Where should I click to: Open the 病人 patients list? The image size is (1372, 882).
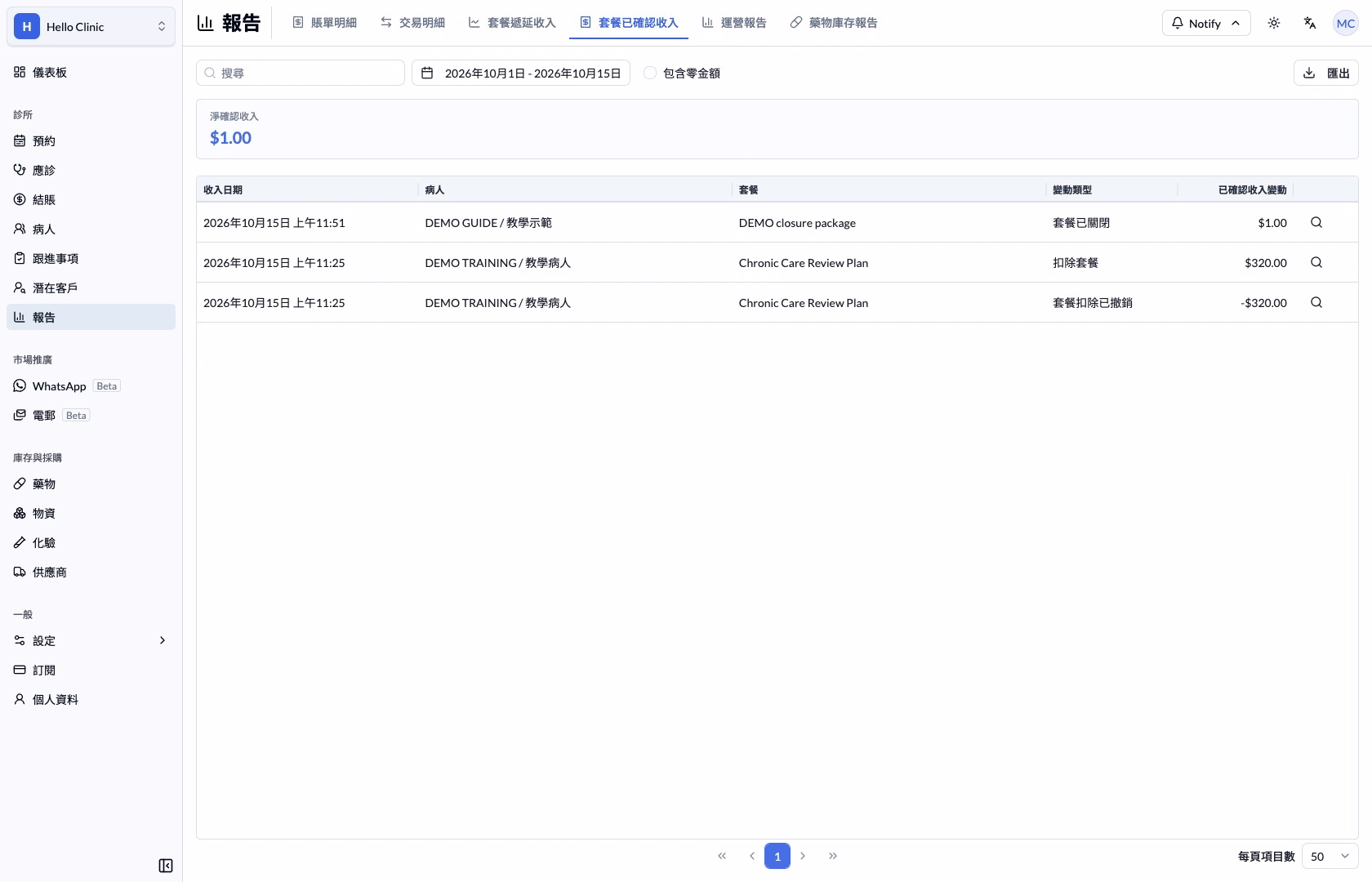(x=91, y=229)
